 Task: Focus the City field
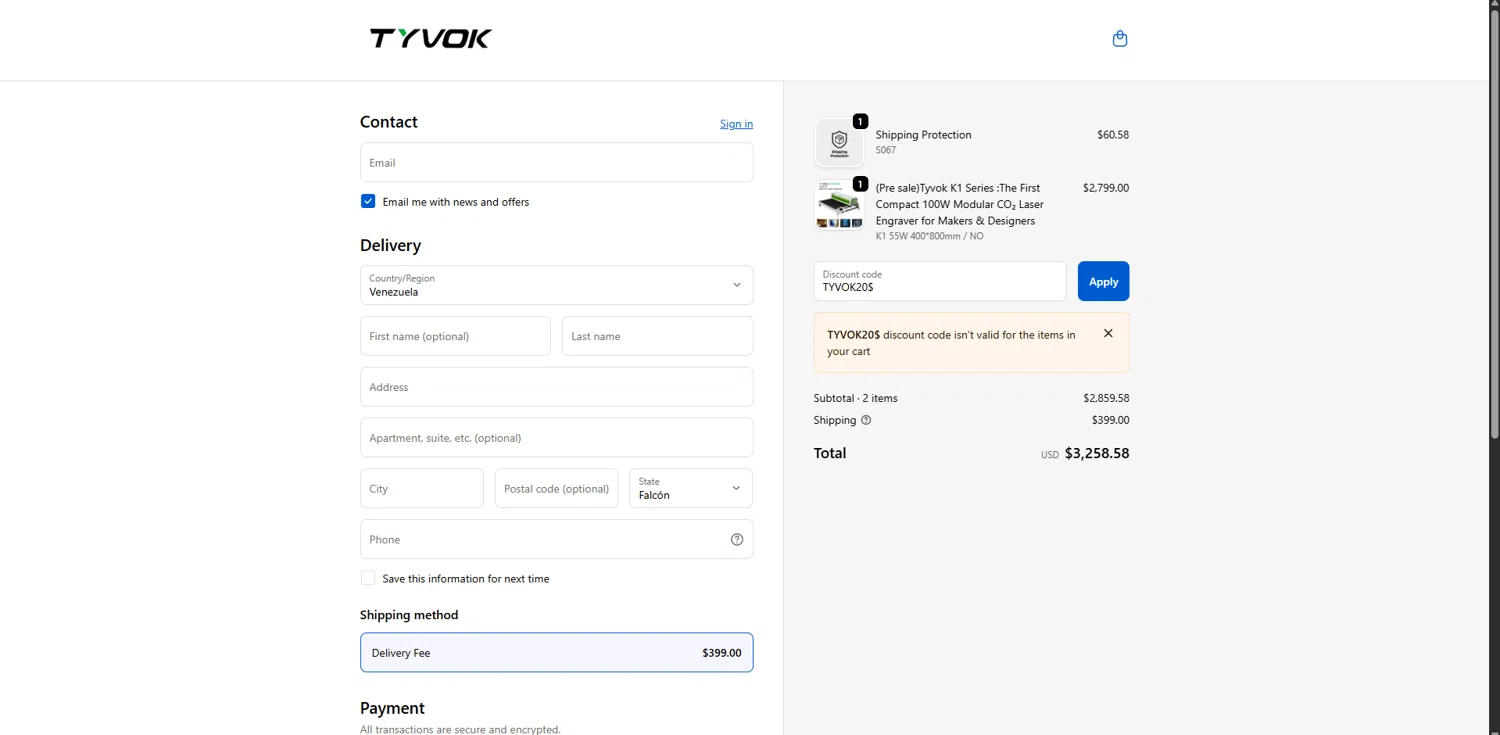pos(422,488)
